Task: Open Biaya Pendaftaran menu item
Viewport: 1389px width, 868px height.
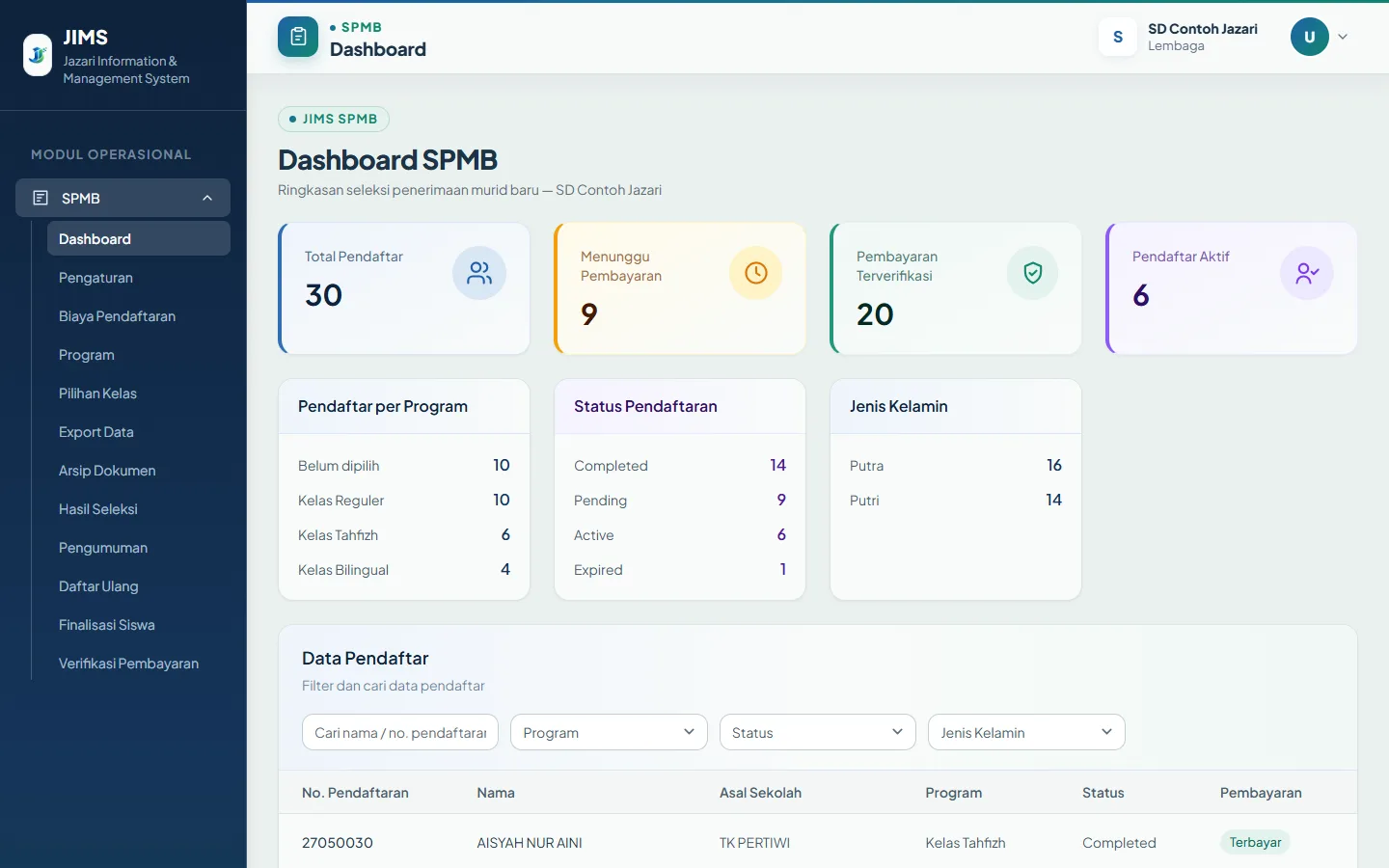Action: point(139,315)
